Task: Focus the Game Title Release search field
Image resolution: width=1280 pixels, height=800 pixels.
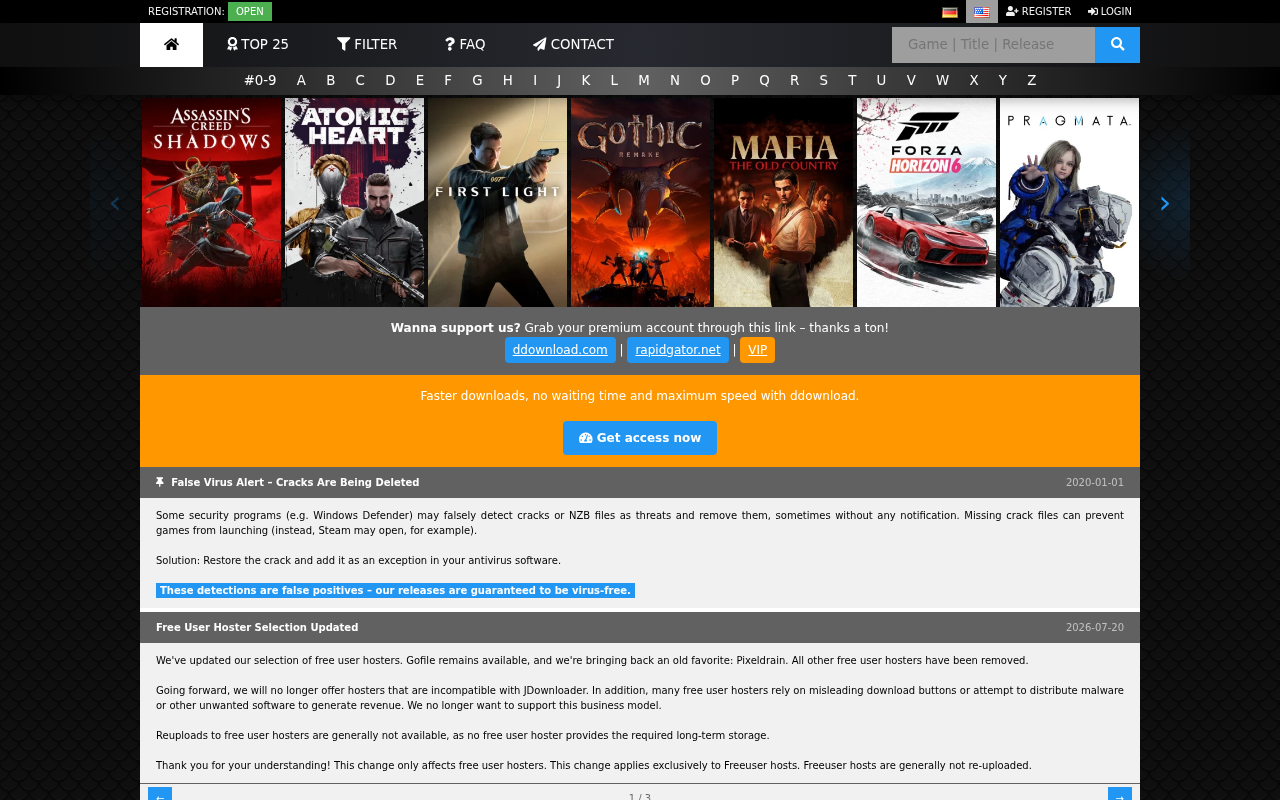Action: click(993, 45)
